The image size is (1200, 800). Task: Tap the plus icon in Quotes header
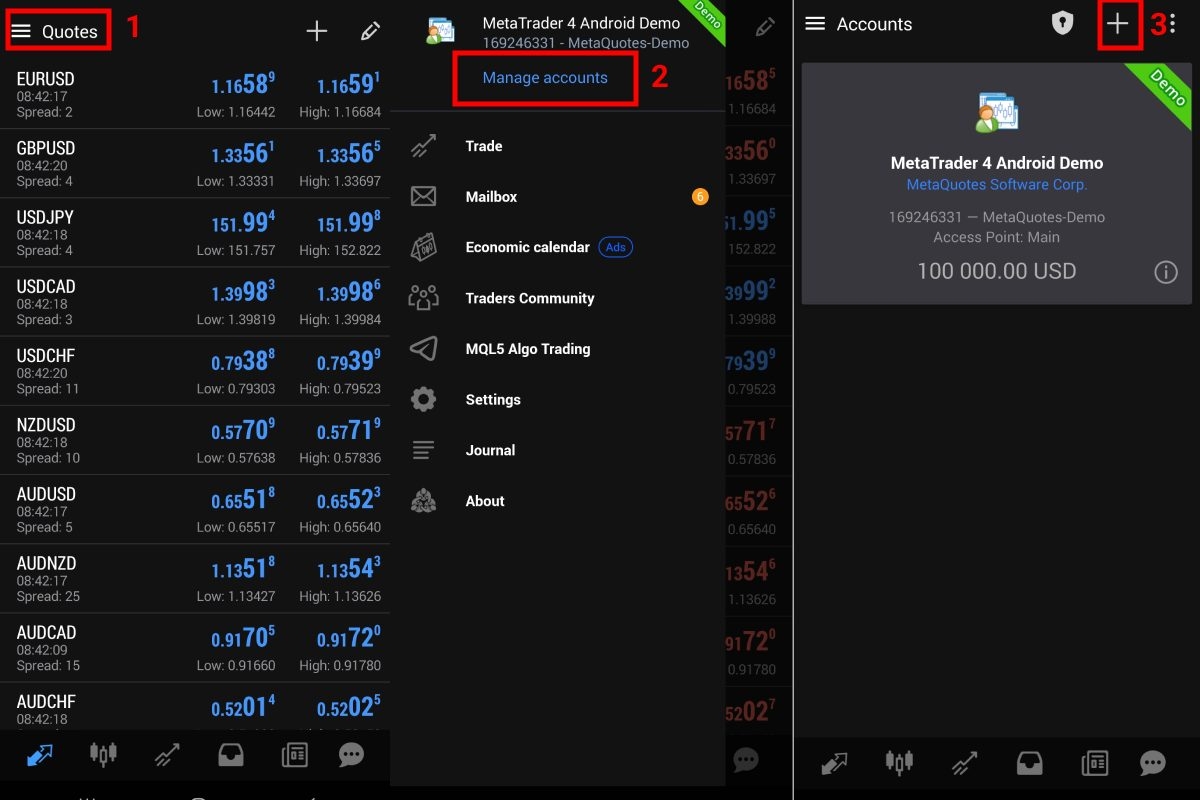point(316,32)
